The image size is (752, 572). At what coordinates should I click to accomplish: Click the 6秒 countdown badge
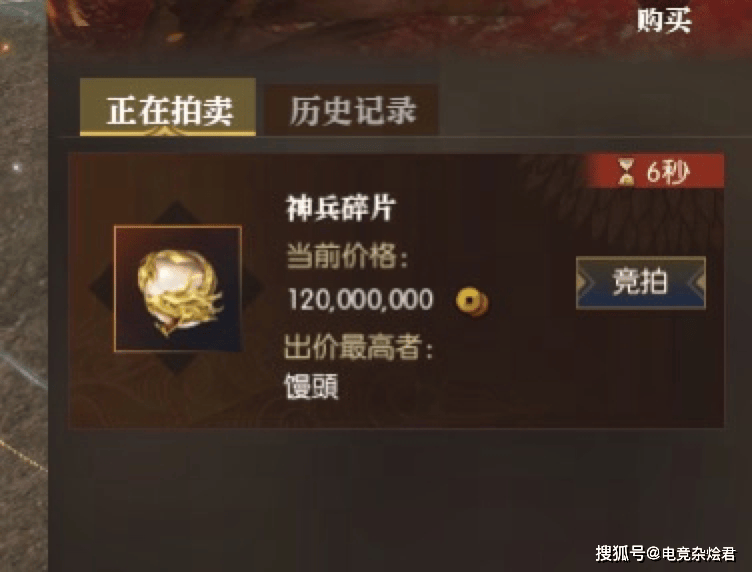pos(655,171)
